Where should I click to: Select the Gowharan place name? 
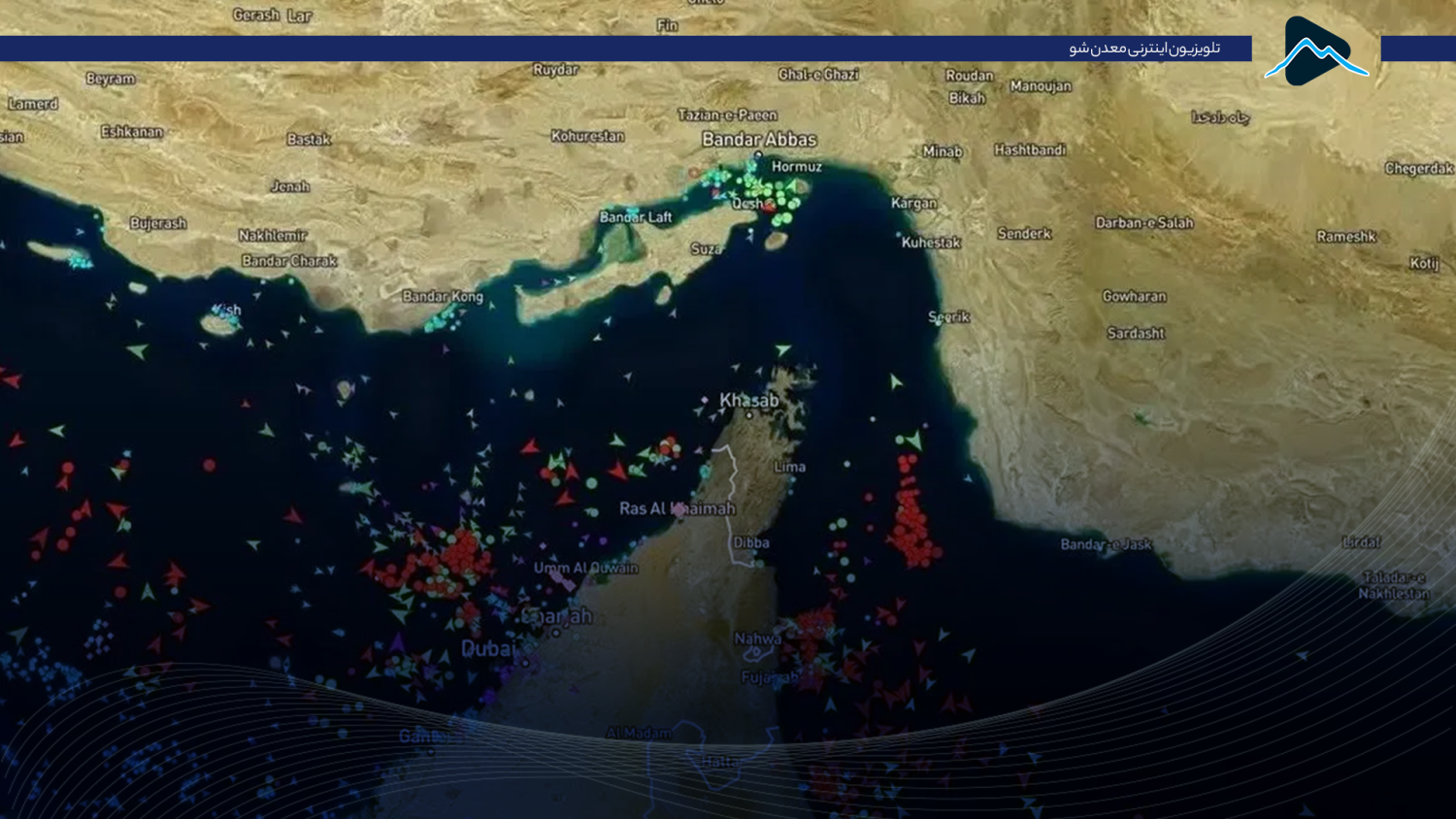1134,296
